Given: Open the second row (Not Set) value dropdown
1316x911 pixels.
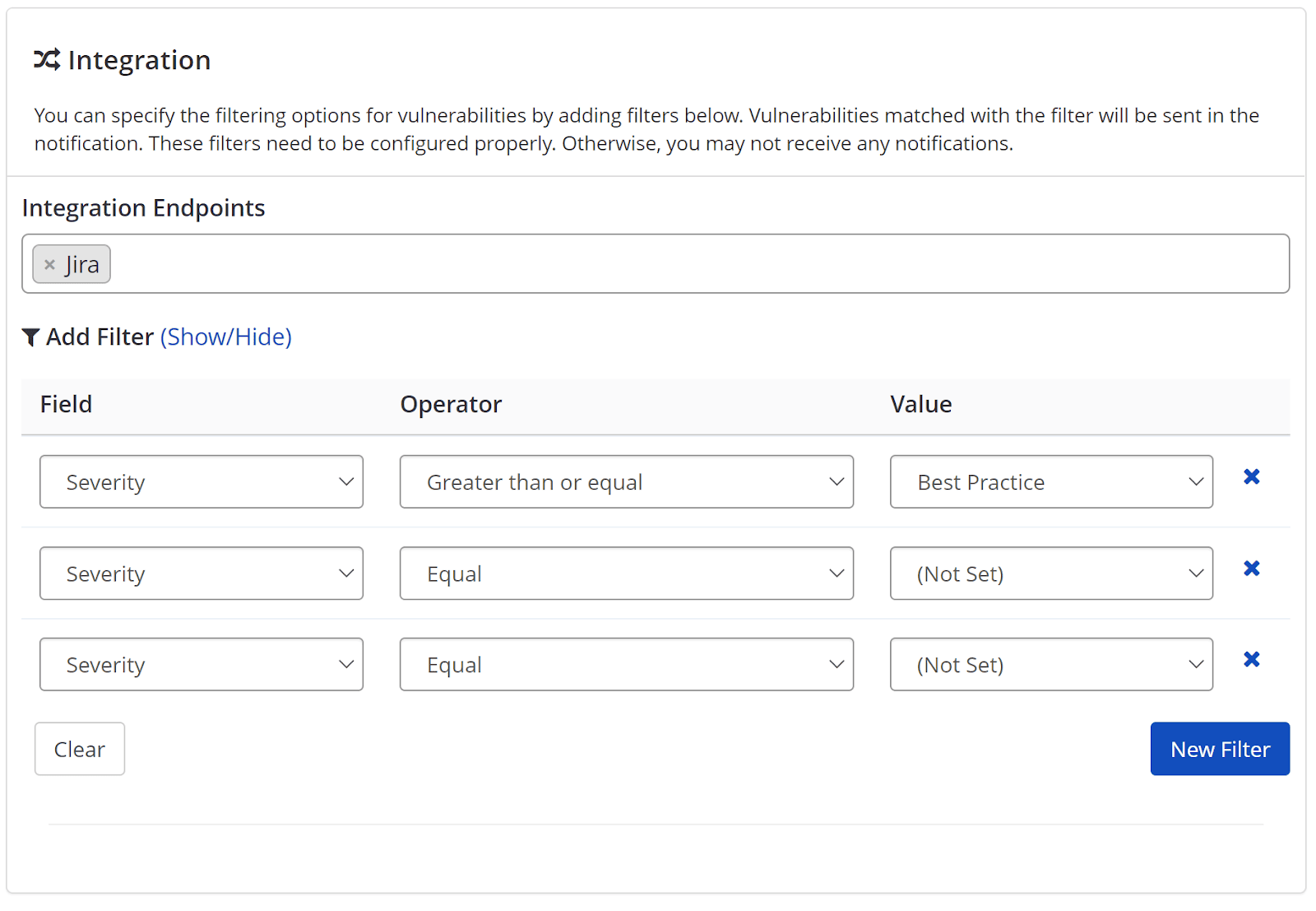Looking at the screenshot, I should tap(1050, 573).
